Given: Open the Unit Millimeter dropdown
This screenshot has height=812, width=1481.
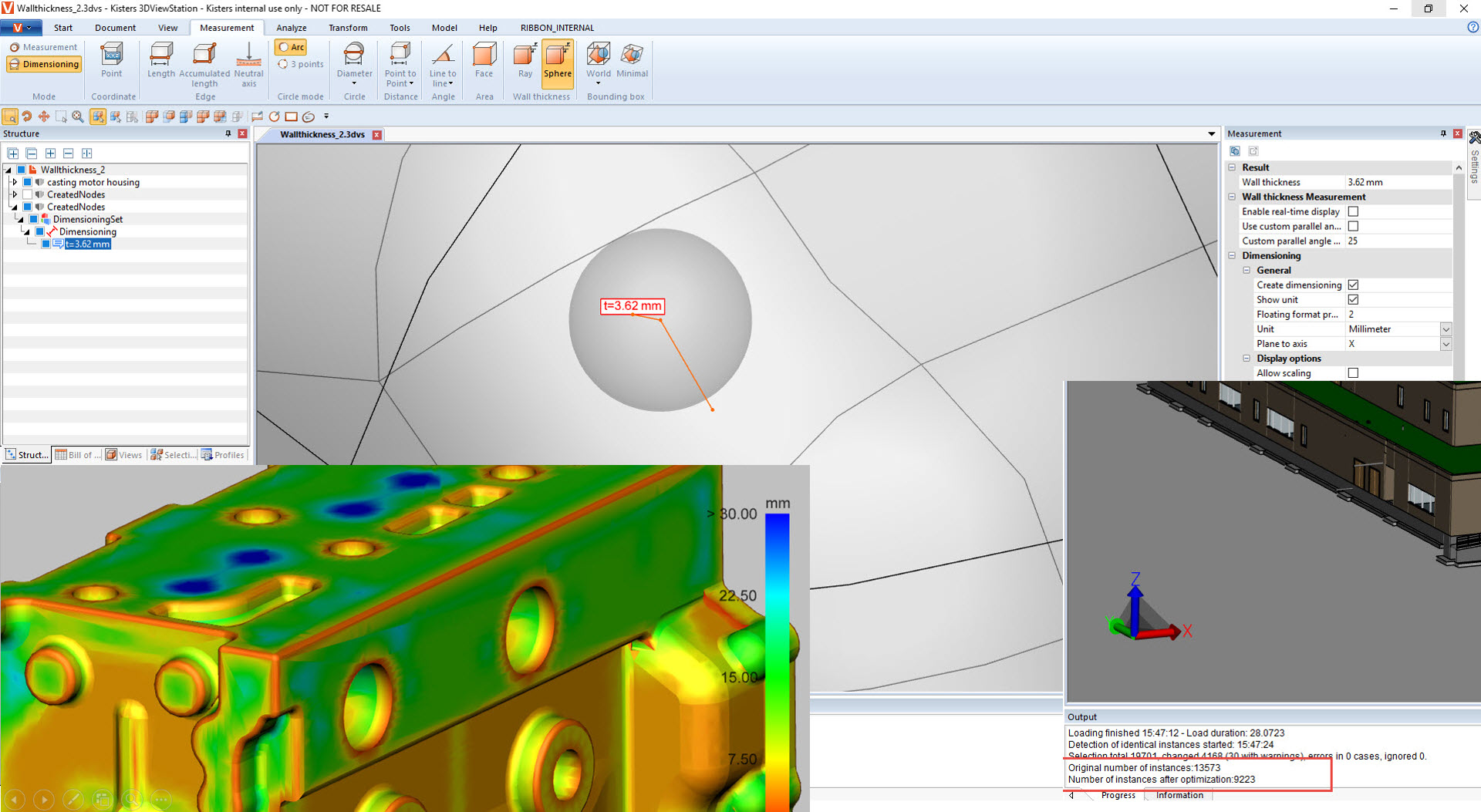Looking at the screenshot, I should 1446,329.
